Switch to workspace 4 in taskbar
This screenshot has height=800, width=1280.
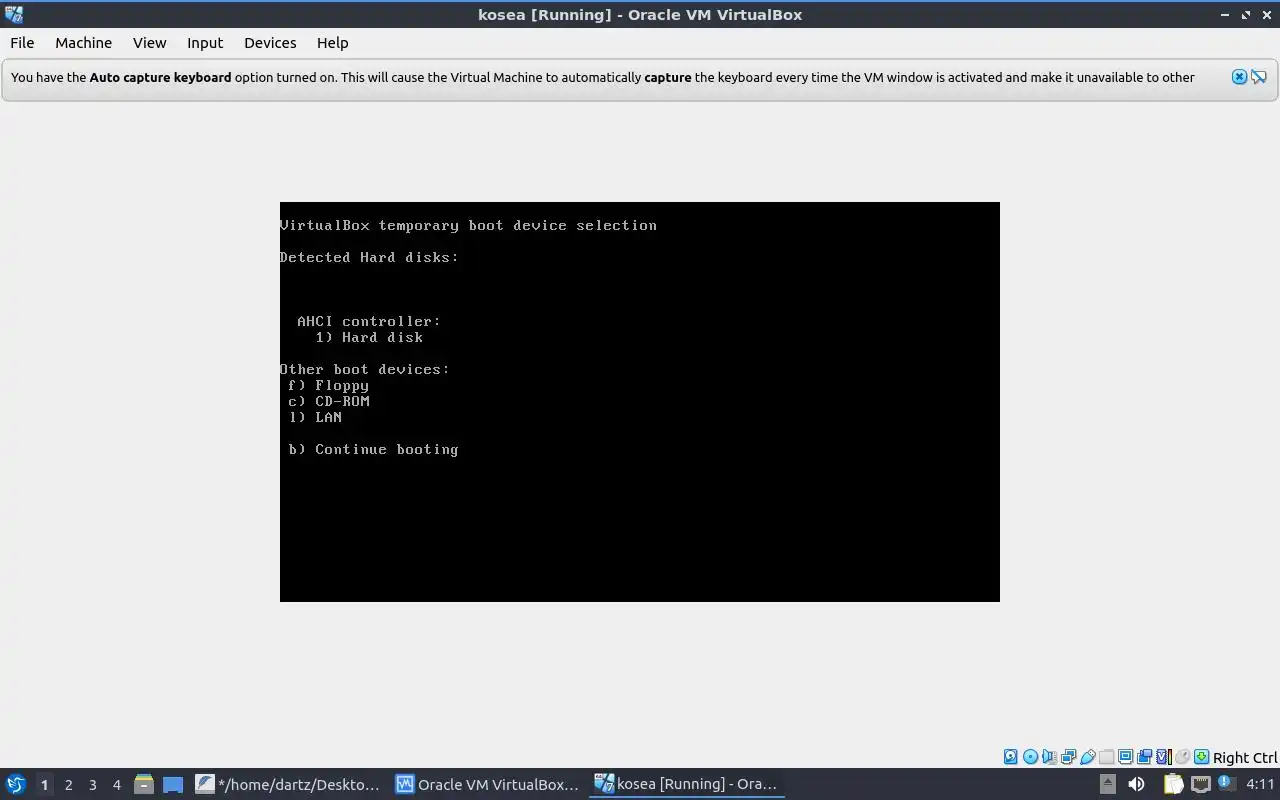116,784
